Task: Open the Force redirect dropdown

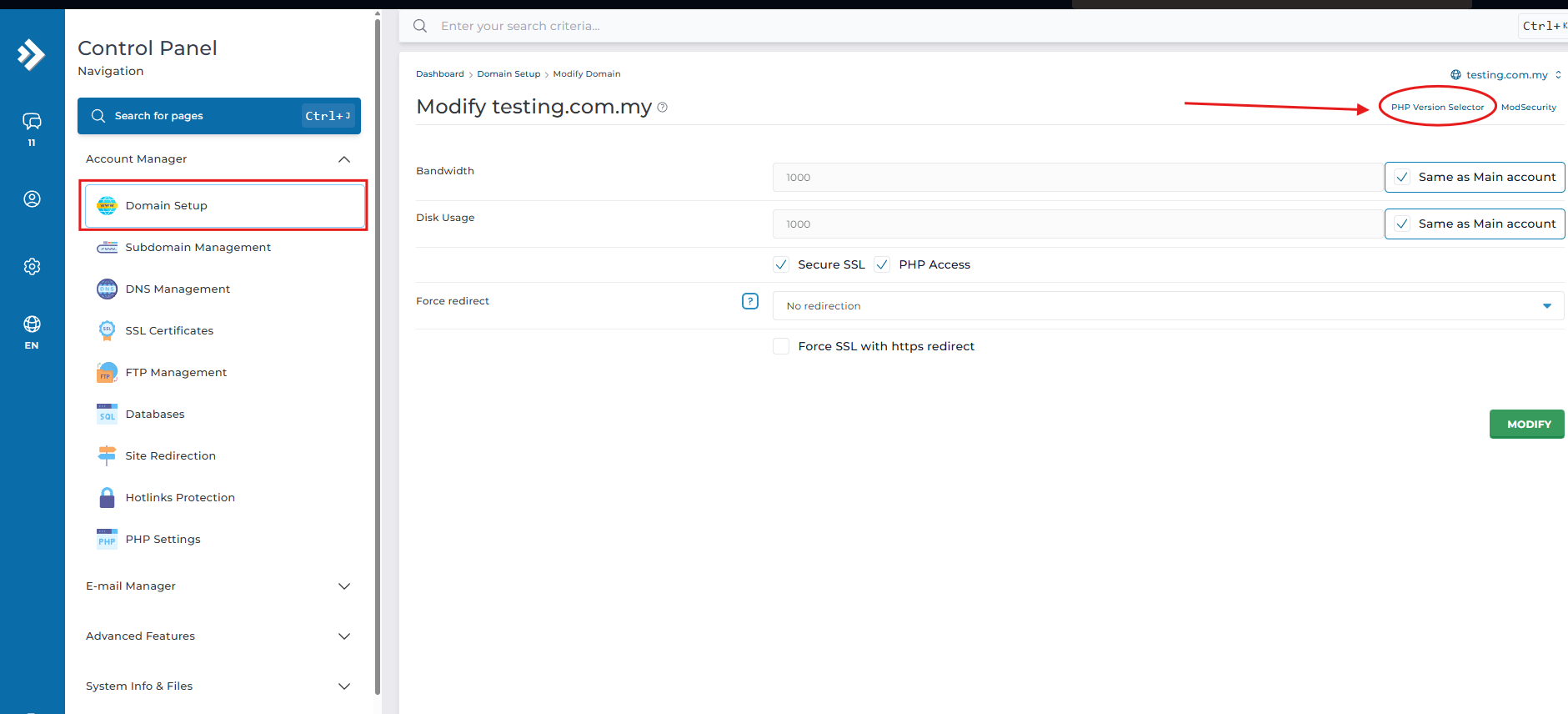Action: pyautogui.click(x=1167, y=306)
